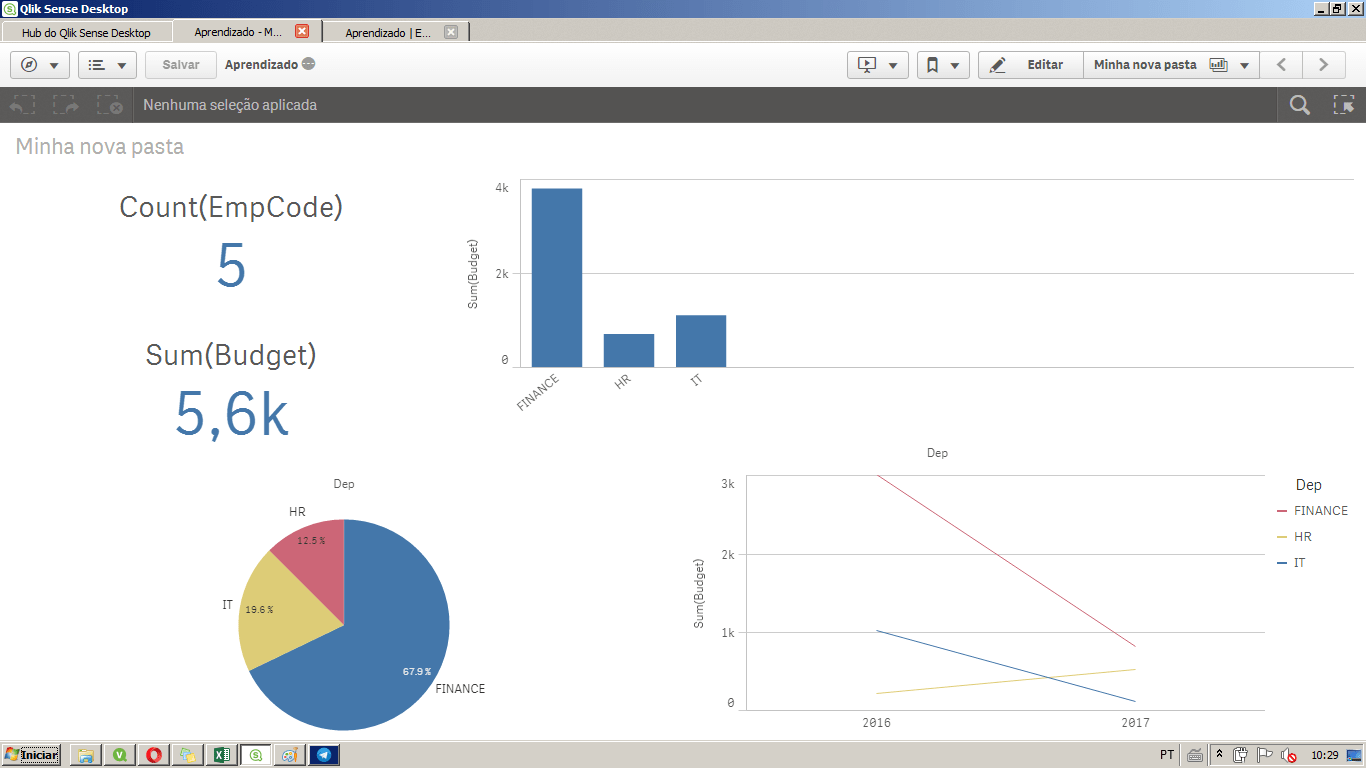Click the Salvar button

point(180,64)
